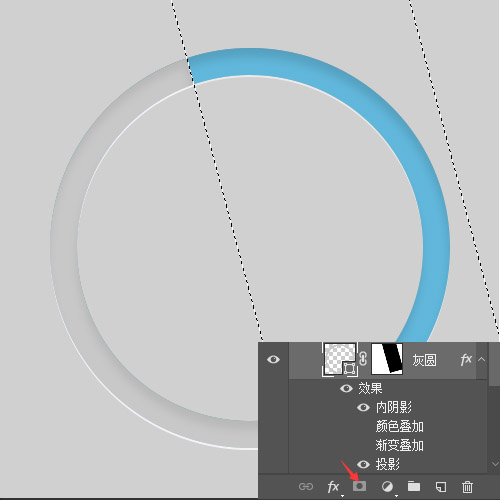Delete layer with trash icon
Screen dimensions: 500x500
pos(467,487)
